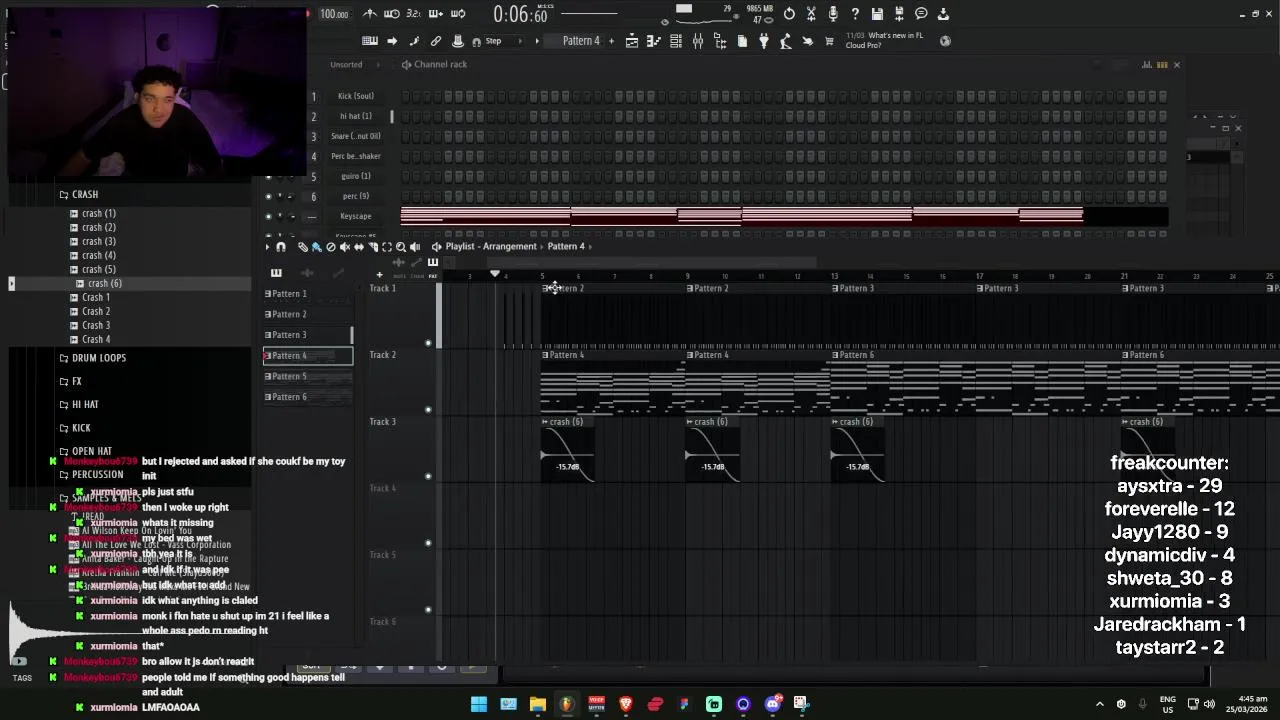
Task: Click the undo history icon
Action: click(x=789, y=14)
